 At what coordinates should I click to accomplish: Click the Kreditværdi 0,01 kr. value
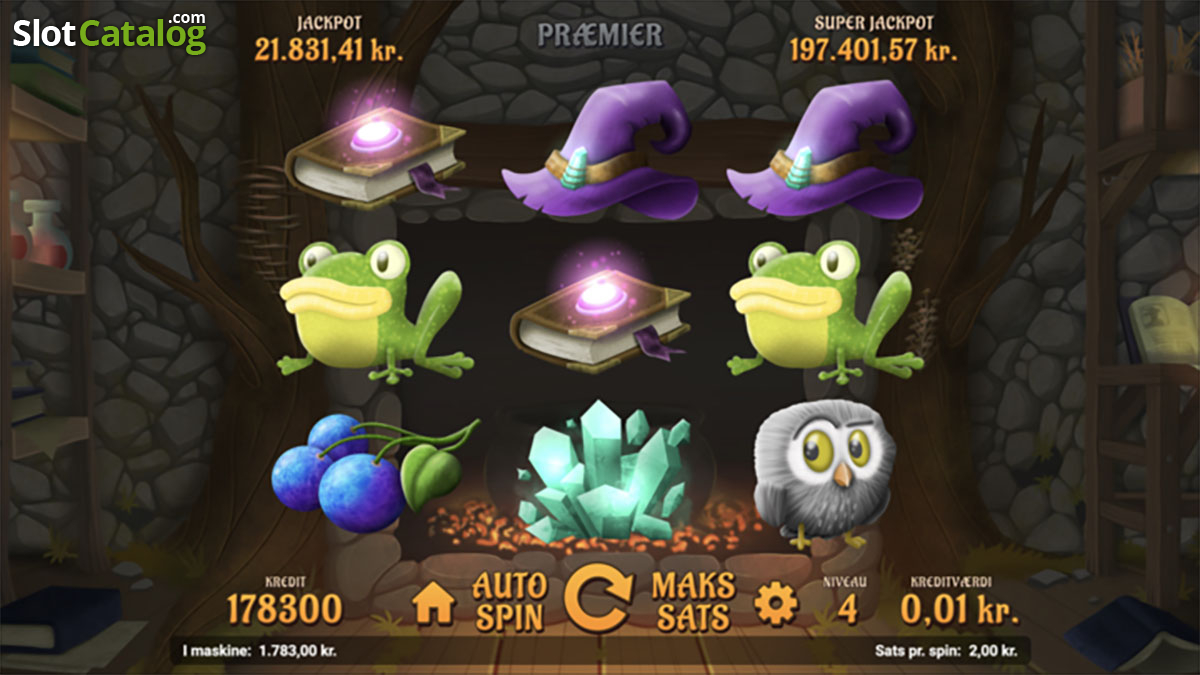[959, 608]
